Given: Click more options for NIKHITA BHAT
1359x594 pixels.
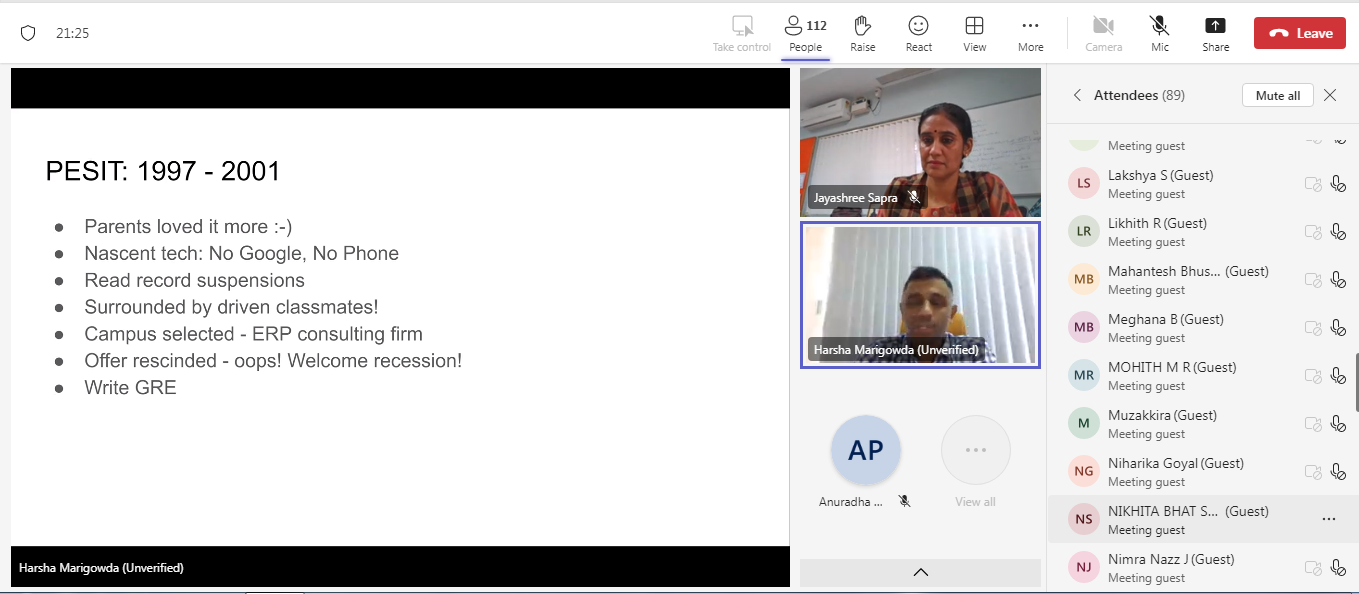Looking at the screenshot, I should click(1328, 519).
